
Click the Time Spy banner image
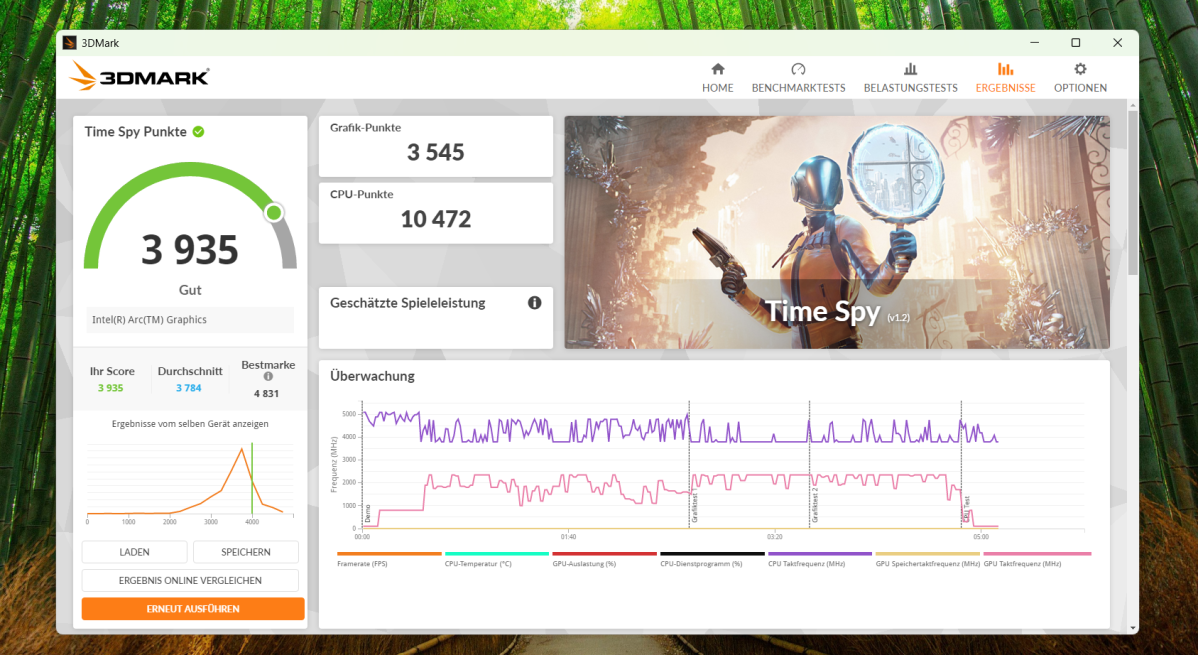(x=837, y=232)
